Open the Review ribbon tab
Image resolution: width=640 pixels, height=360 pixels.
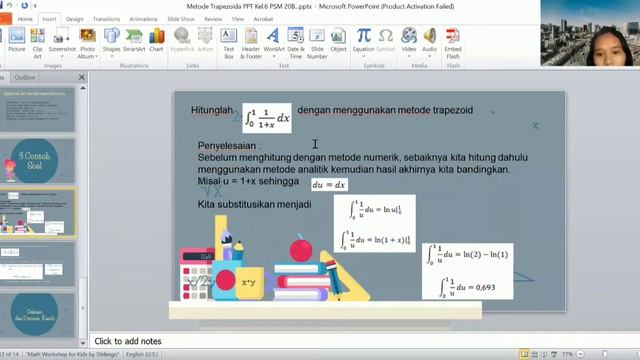[213, 19]
